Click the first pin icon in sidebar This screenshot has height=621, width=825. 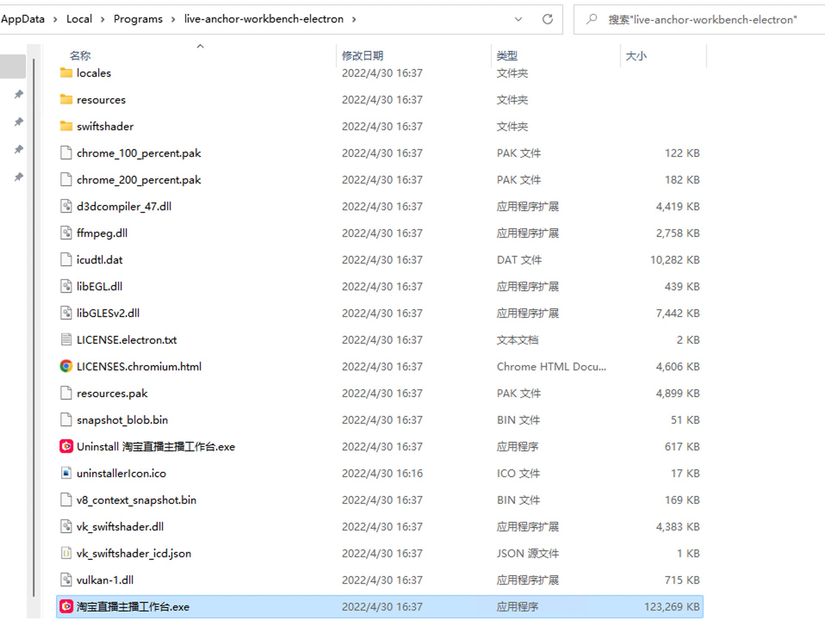tap(18, 94)
